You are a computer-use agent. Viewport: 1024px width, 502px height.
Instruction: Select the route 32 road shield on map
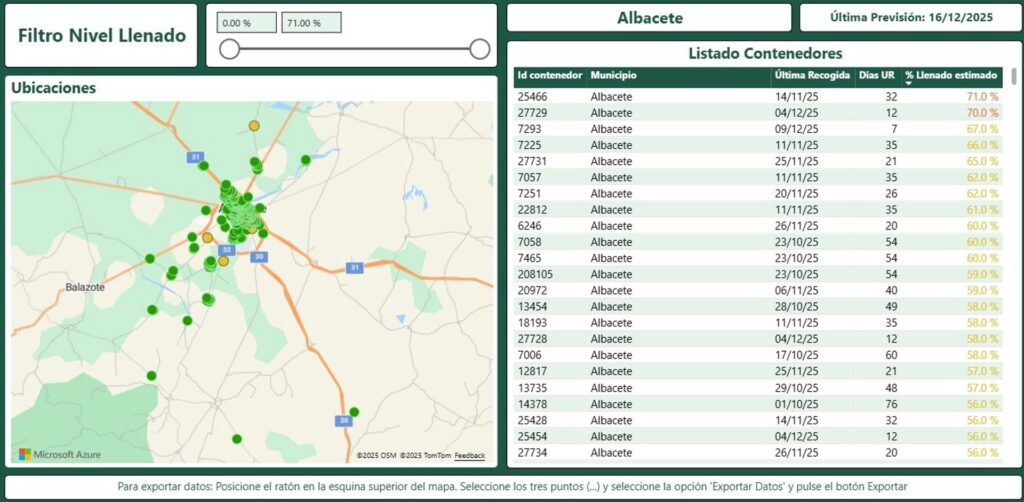(227, 249)
